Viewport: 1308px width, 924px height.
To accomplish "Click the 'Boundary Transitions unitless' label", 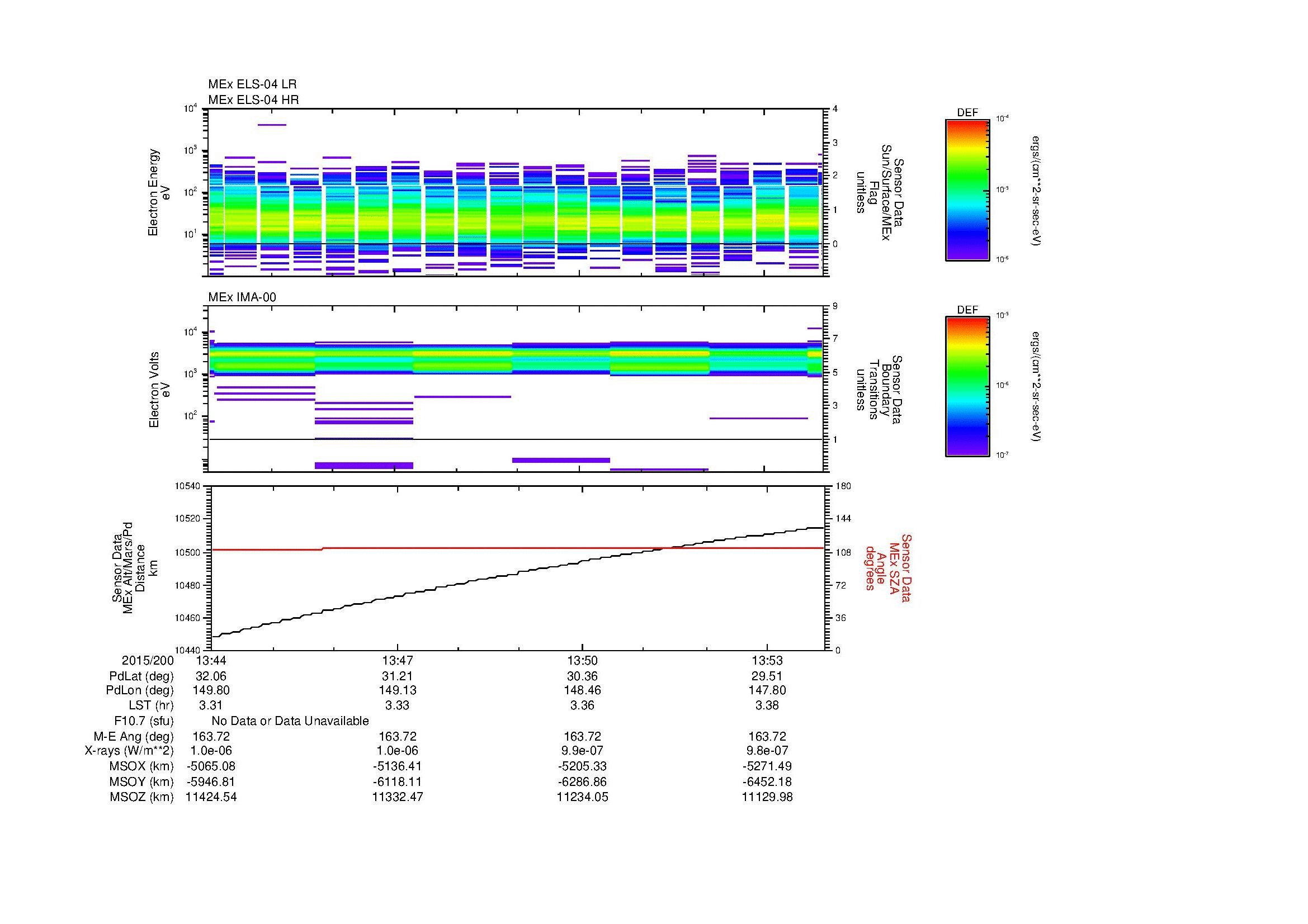I will click(880, 390).
